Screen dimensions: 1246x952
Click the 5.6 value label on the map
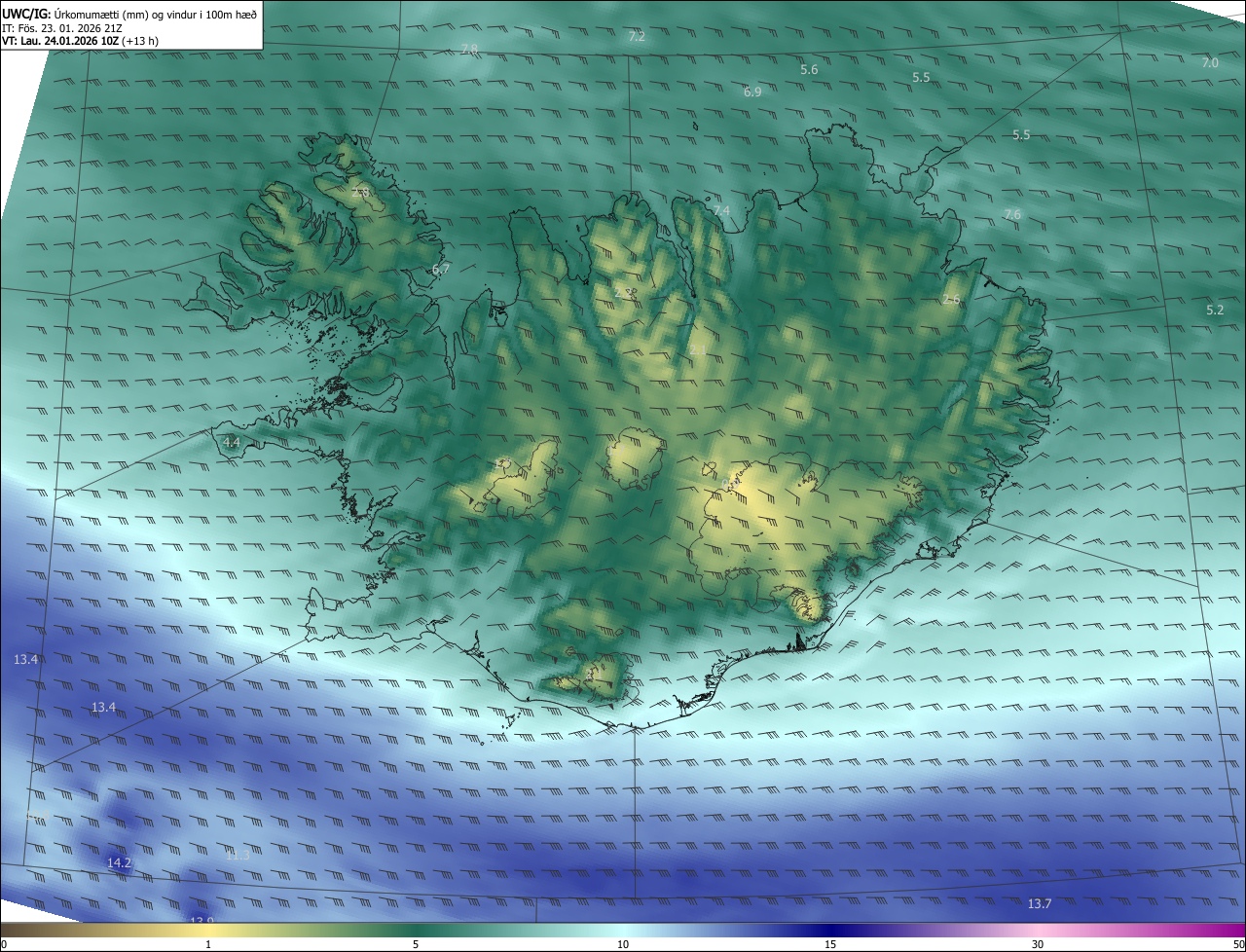coord(809,69)
